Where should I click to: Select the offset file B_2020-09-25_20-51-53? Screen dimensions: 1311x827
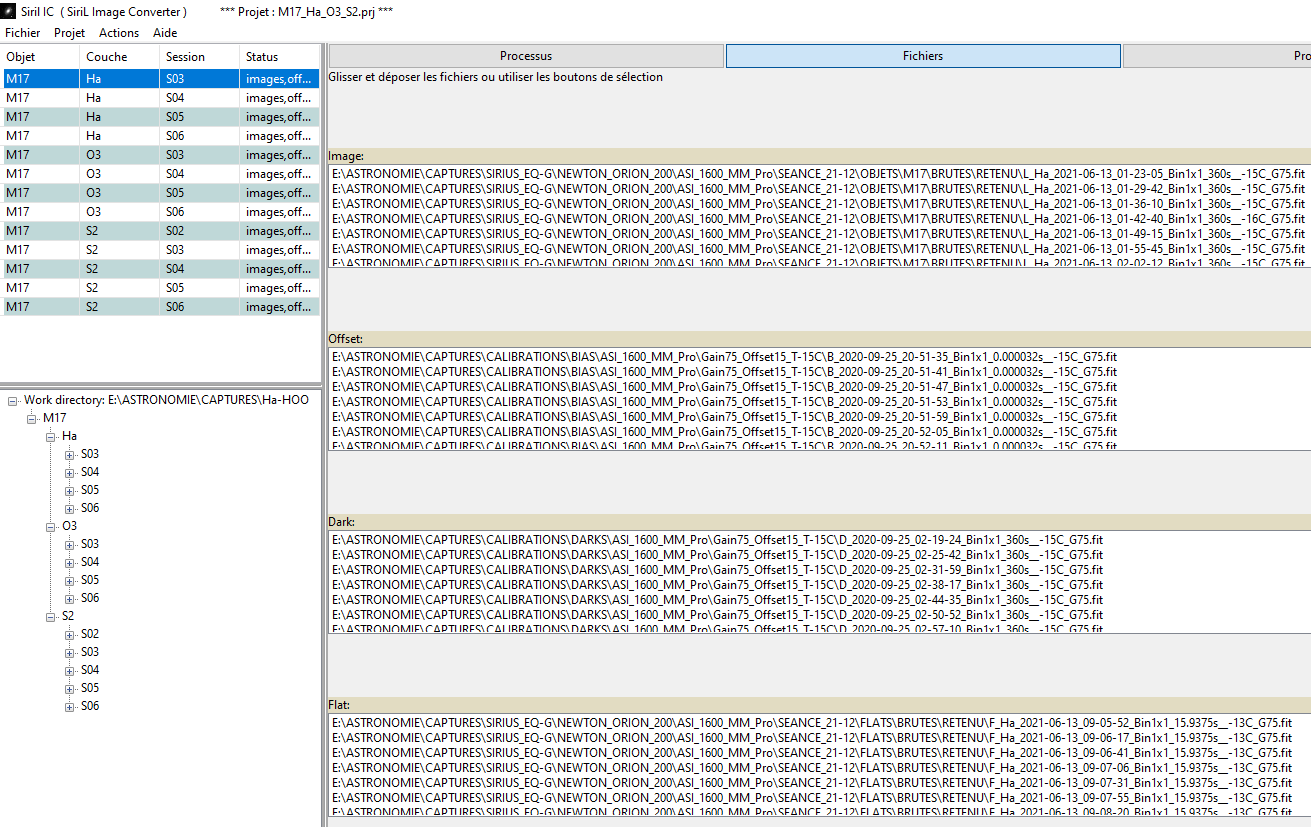tap(724, 402)
